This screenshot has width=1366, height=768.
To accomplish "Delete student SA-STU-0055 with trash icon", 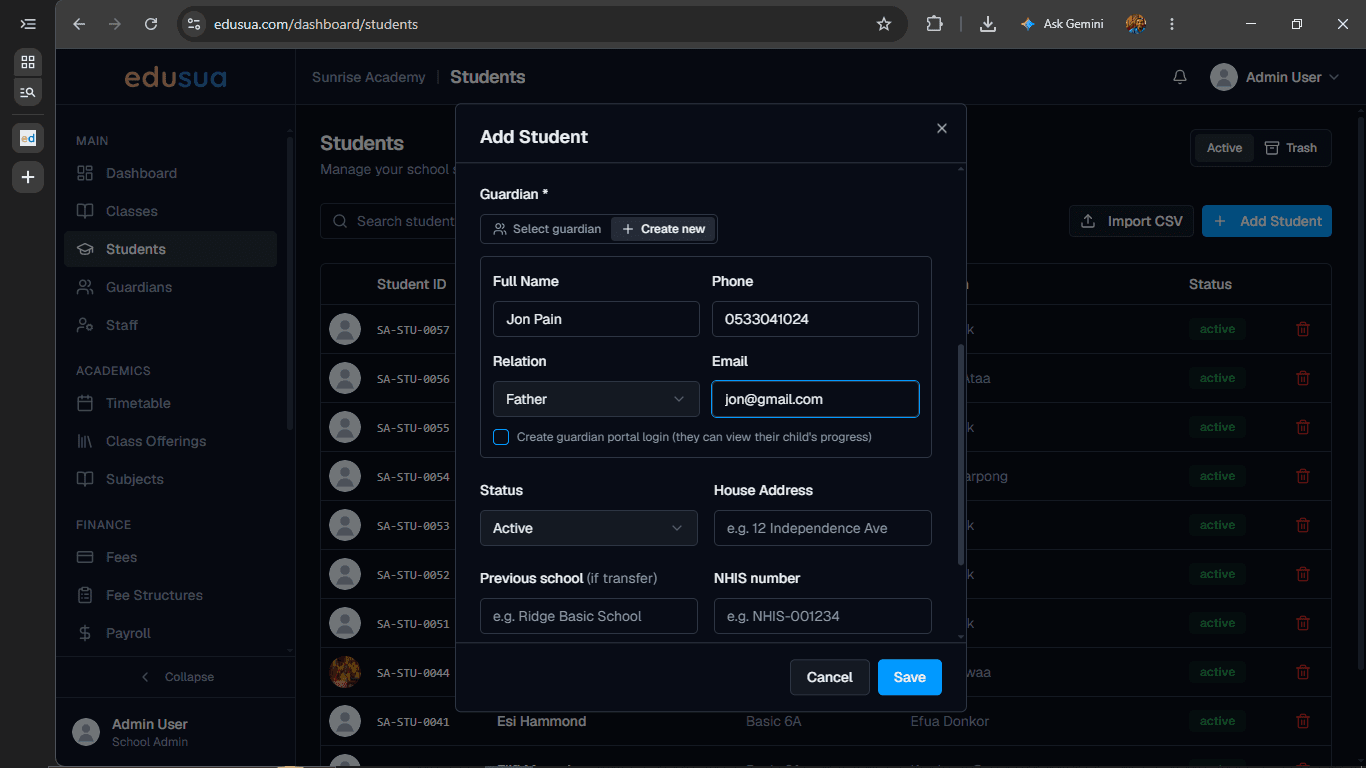I will click(x=1303, y=427).
